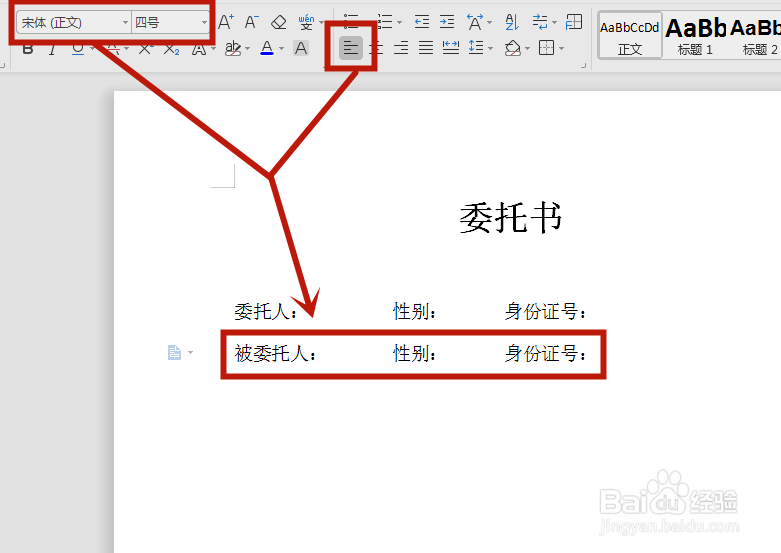Expand the numbered list dropdown arrow
The image size is (781, 553).
click(x=399, y=22)
